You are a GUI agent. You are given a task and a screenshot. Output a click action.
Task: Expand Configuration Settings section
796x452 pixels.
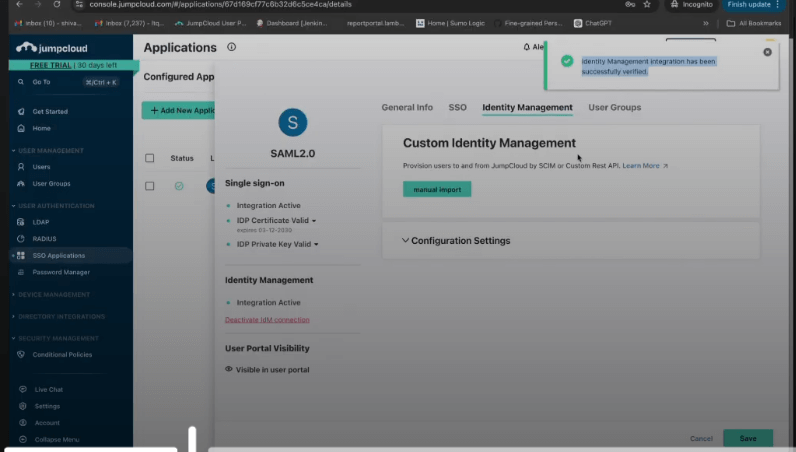click(405, 240)
